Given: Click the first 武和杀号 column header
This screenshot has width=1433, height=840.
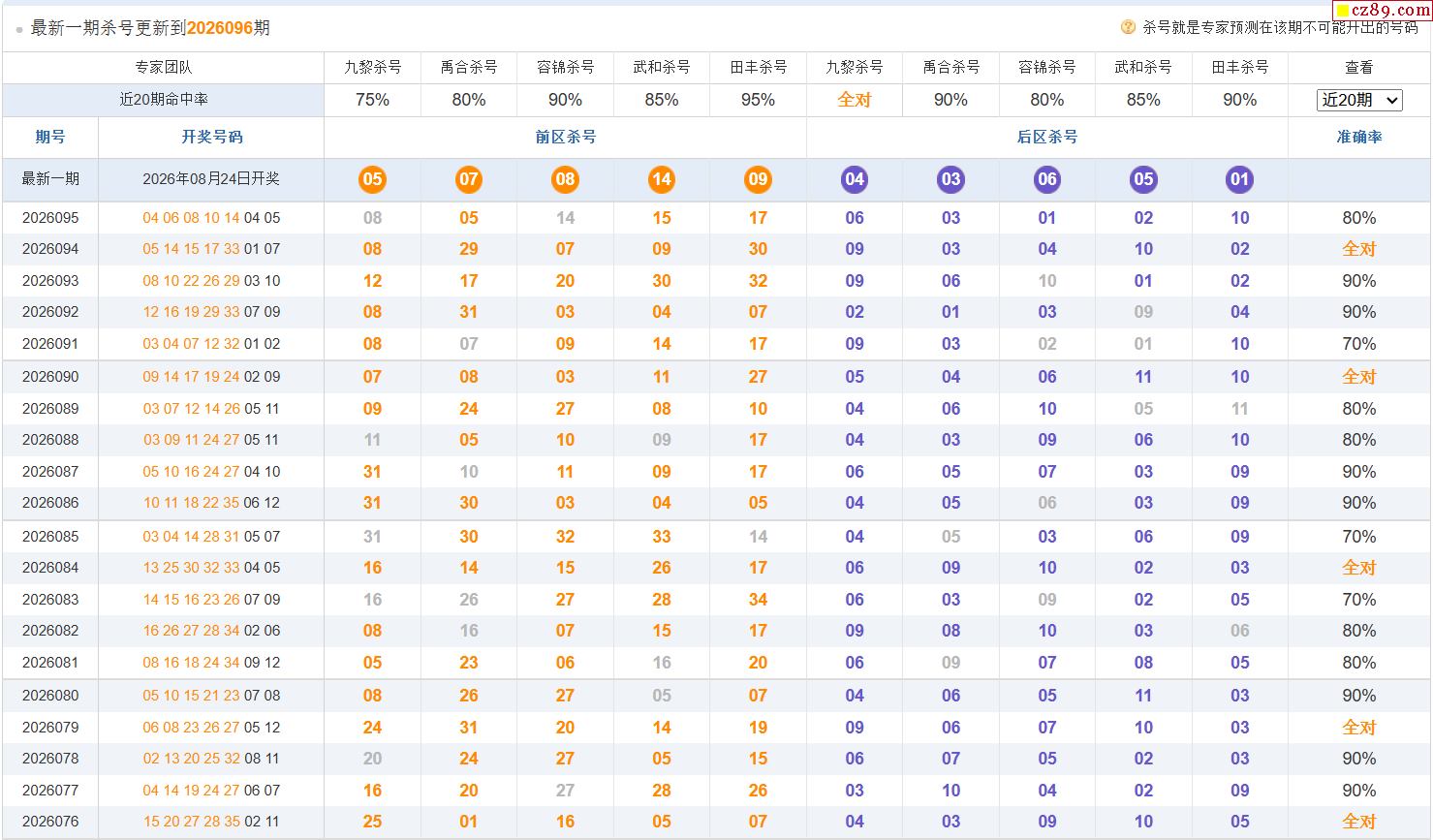Looking at the screenshot, I should [x=662, y=68].
